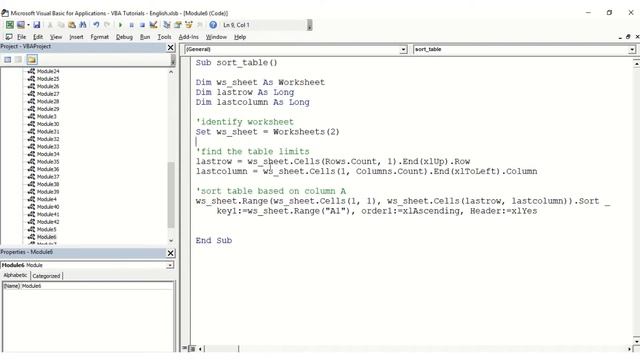This screenshot has width=640, height=360.
Task: Open the File menu
Action: (22, 37)
